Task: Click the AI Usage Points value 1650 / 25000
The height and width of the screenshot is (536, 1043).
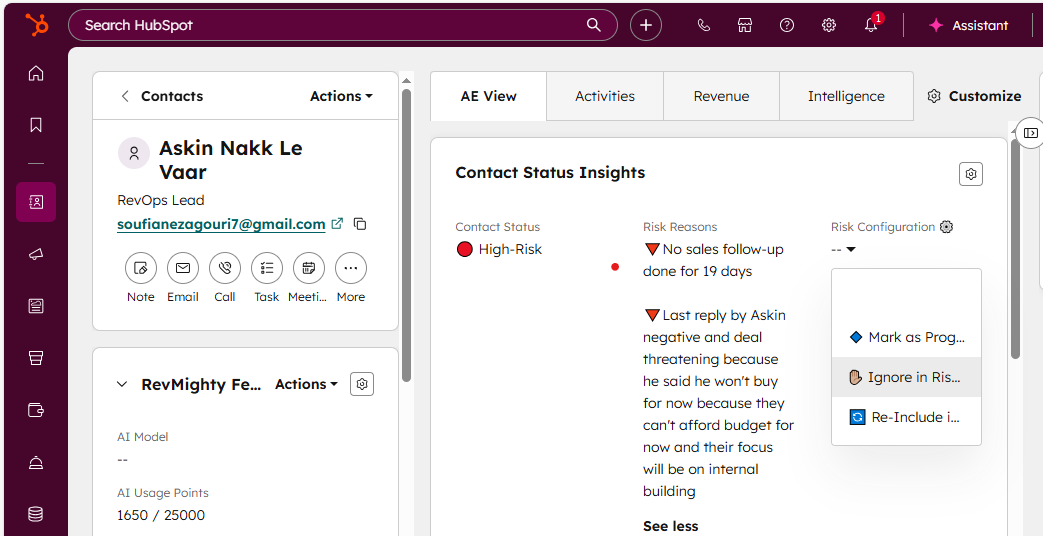Action: pos(161,515)
